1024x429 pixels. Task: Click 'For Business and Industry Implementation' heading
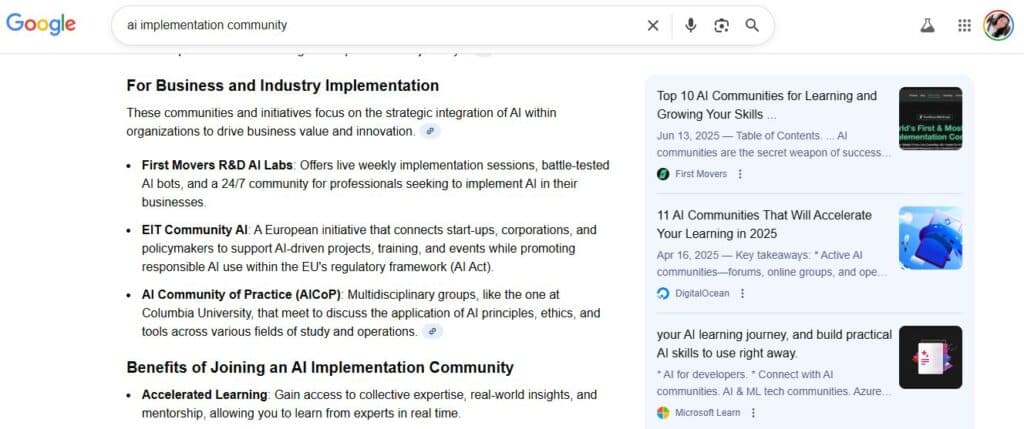tap(283, 86)
